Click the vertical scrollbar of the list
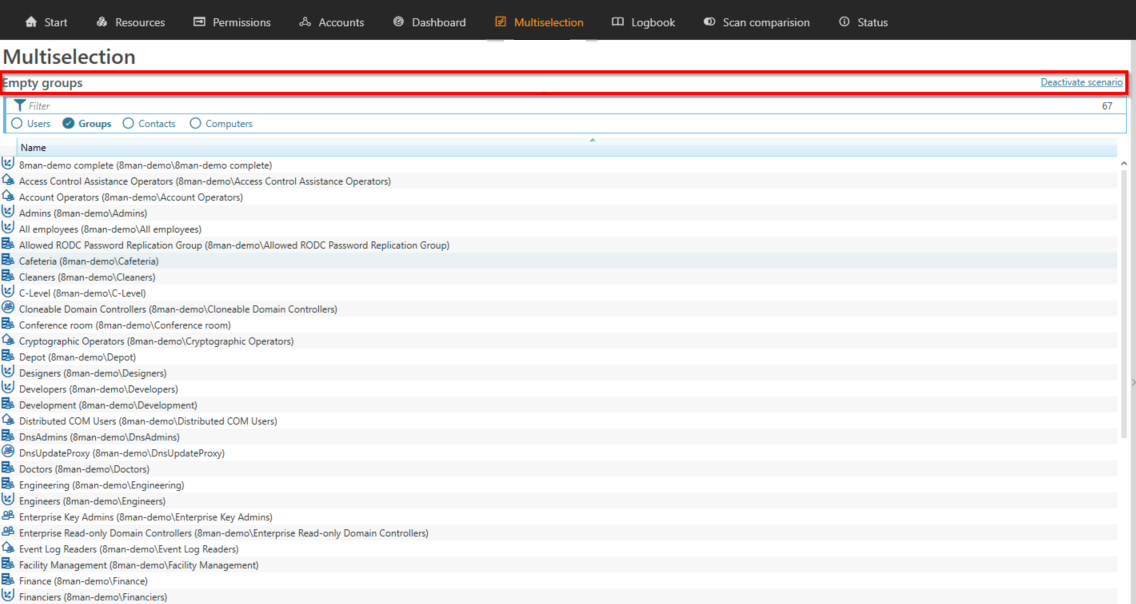The width and height of the screenshot is (1136, 604). (x=1124, y=300)
